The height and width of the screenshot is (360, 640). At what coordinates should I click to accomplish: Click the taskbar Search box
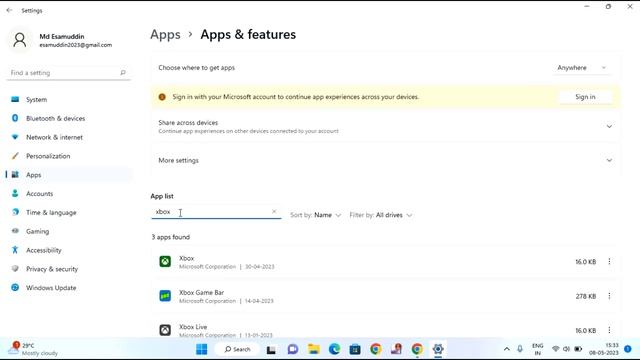[x=238, y=349]
